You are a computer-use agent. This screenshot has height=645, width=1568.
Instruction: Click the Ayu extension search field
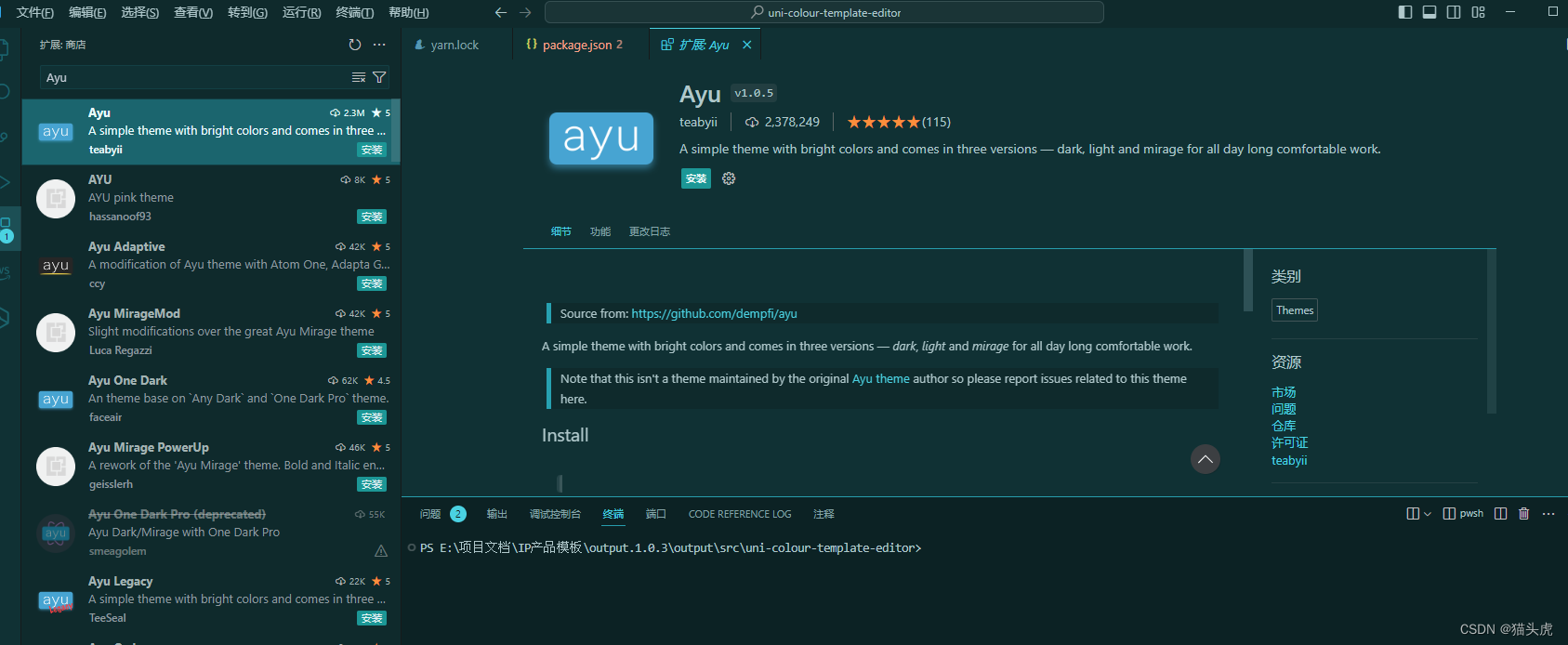195,78
